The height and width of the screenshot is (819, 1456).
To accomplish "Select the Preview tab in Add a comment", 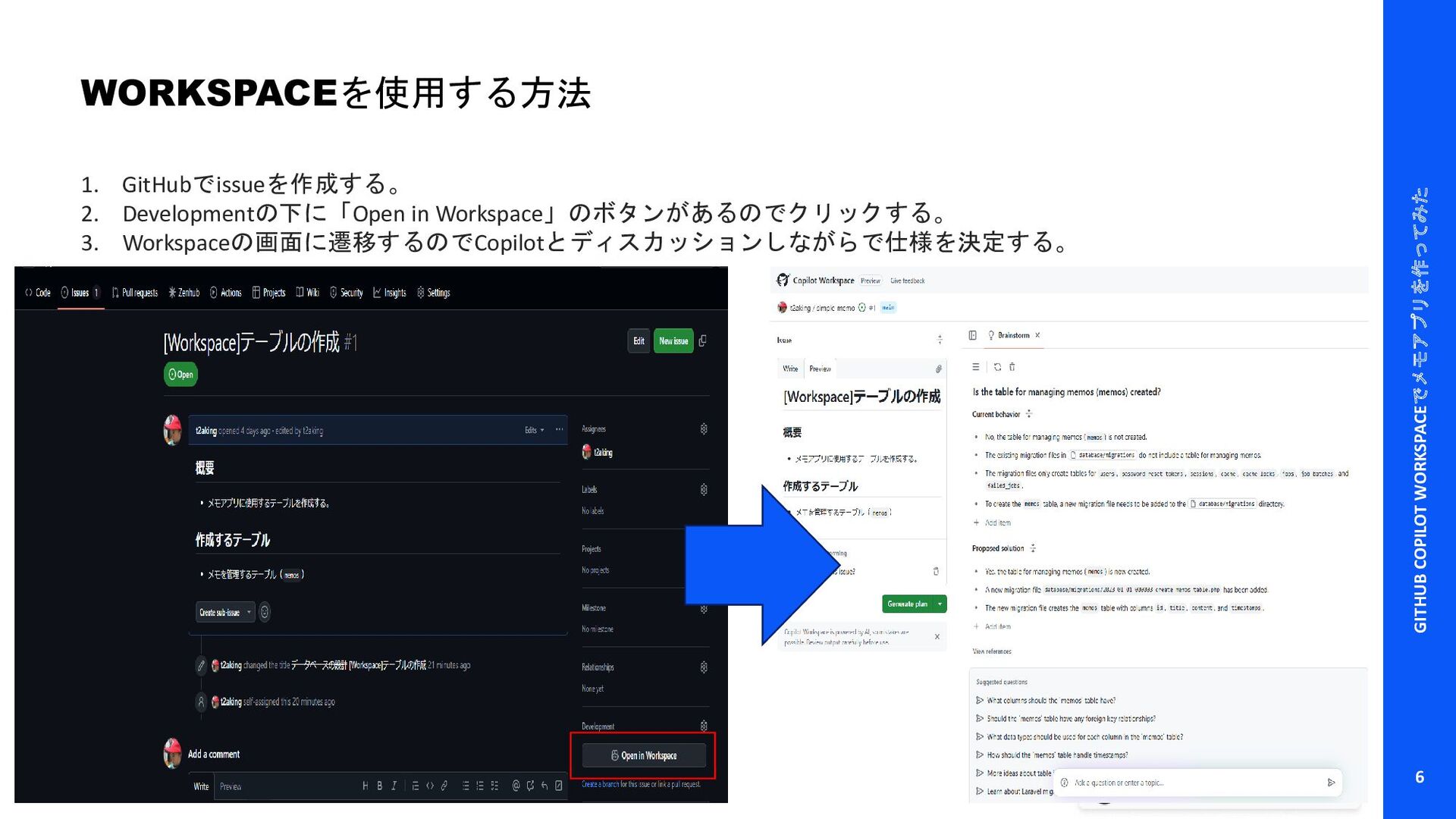I will point(231,786).
